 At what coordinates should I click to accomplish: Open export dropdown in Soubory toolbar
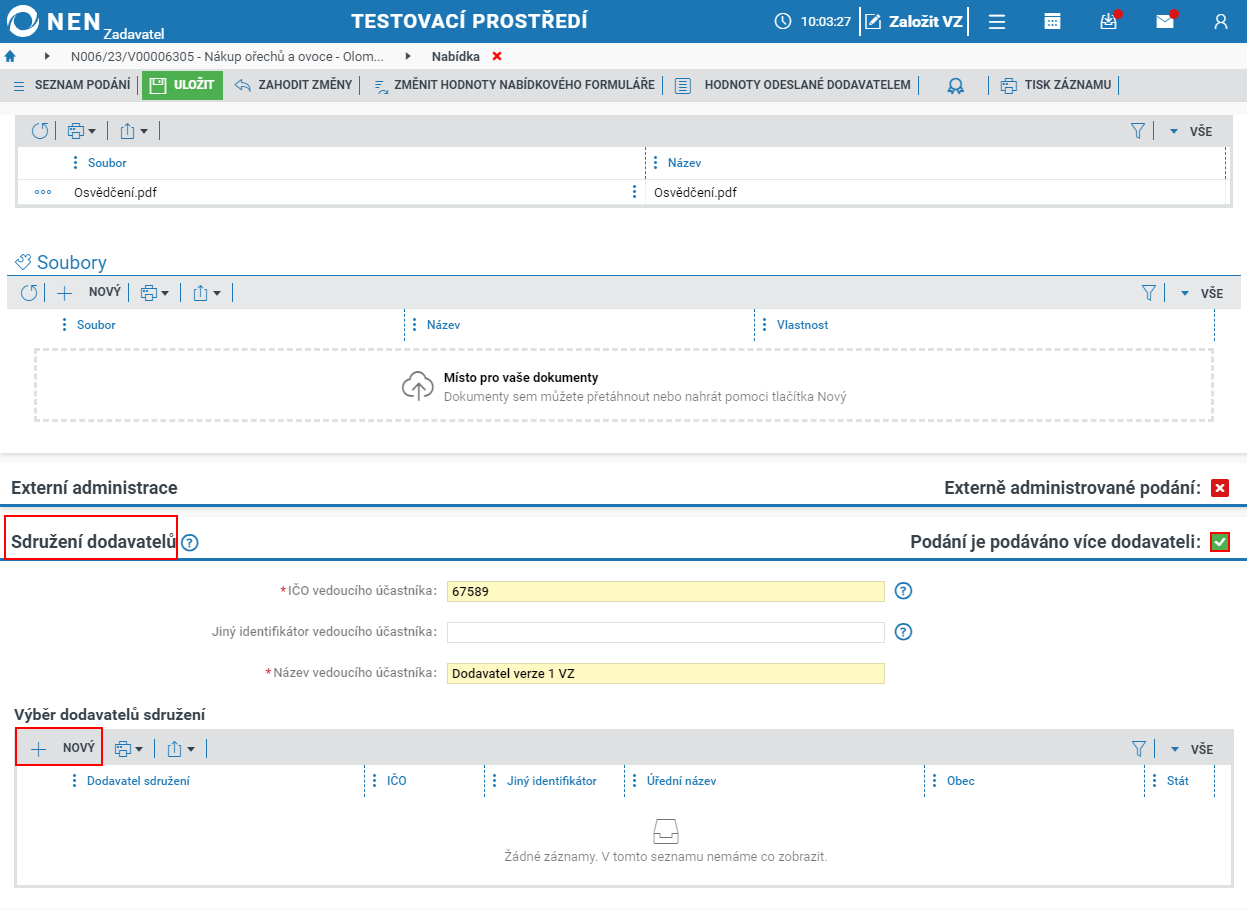point(206,293)
